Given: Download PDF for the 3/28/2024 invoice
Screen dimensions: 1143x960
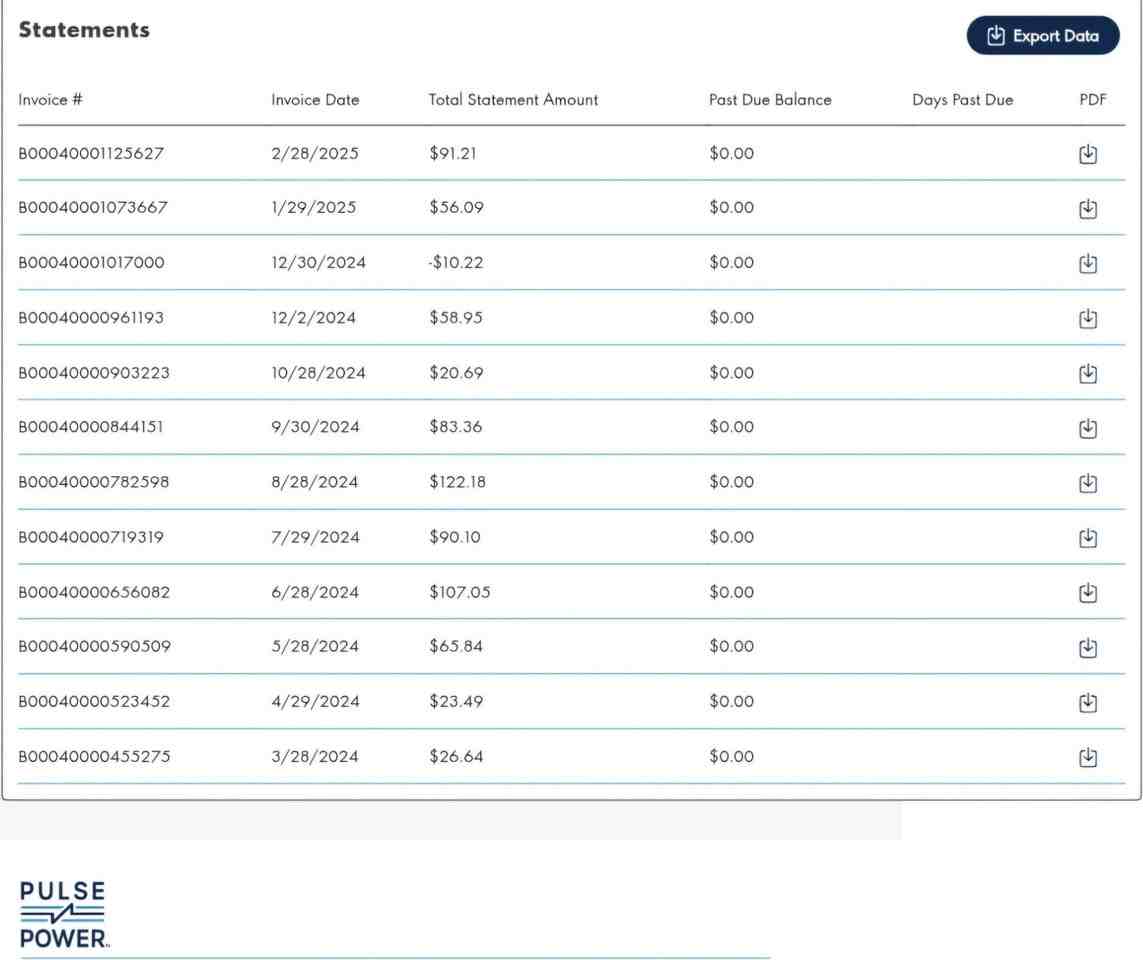Looking at the screenshot, I should click(x=1088, y=755).
